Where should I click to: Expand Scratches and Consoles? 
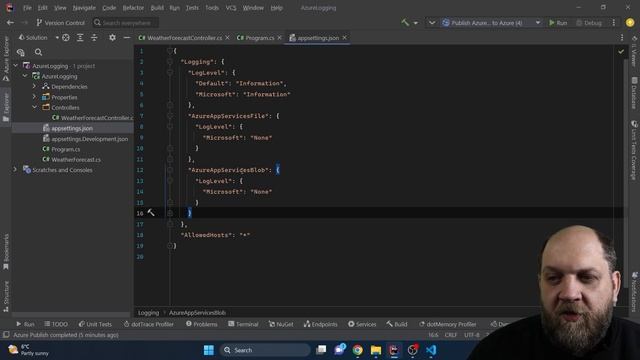click(16, 170)
